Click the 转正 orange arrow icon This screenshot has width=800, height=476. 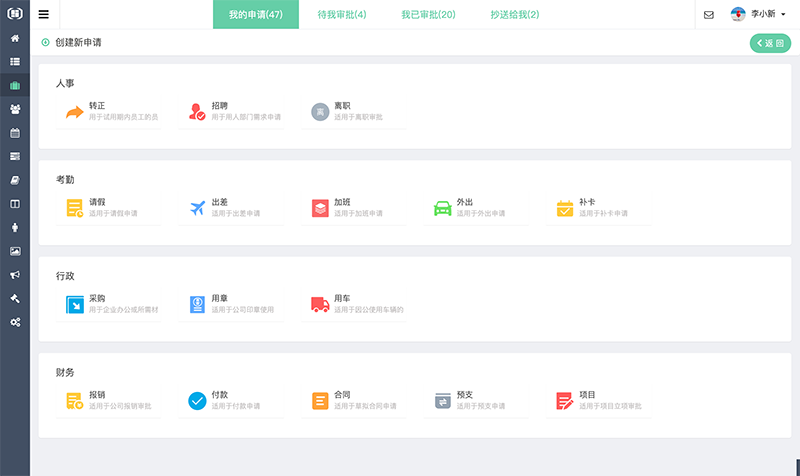74,112
